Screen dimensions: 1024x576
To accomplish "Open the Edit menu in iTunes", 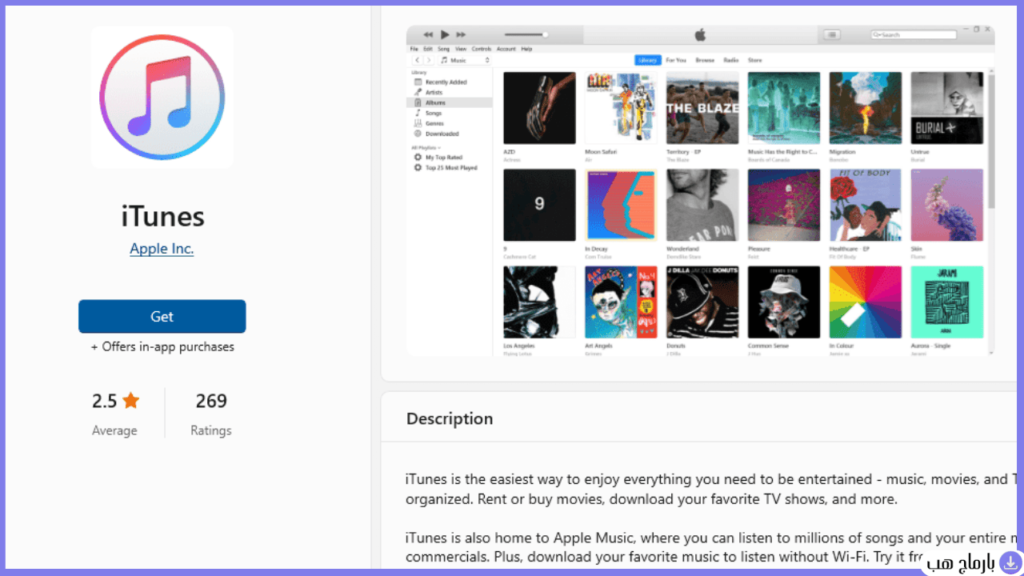I will click(428, 49).
